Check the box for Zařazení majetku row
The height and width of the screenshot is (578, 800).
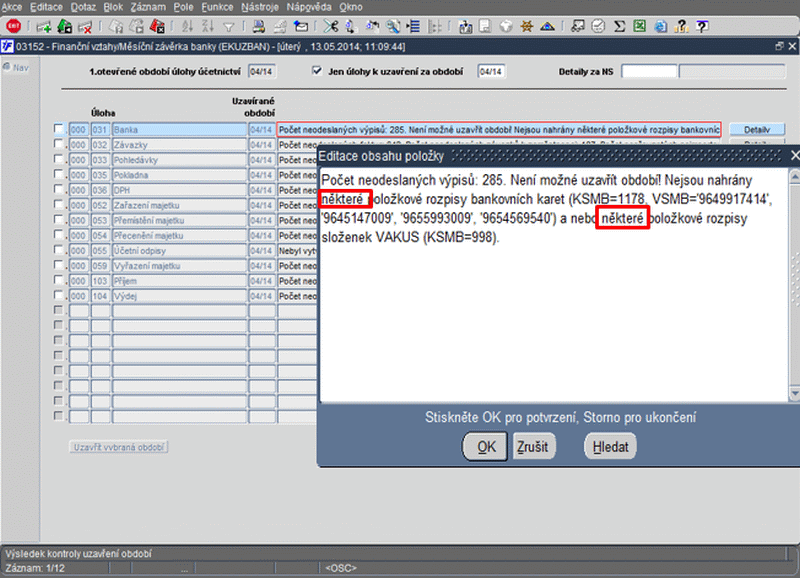pyautogui.click(x=59, y=205)
